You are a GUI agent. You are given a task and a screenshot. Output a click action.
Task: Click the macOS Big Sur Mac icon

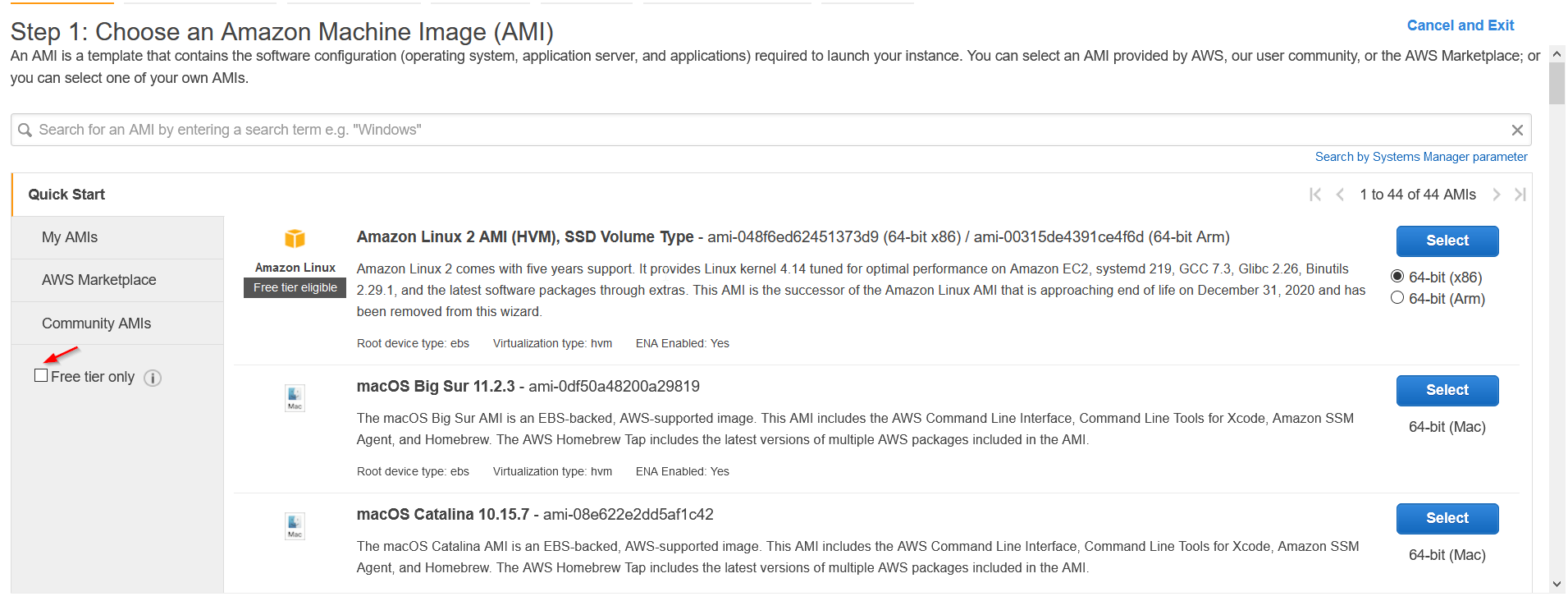point(295,398)
